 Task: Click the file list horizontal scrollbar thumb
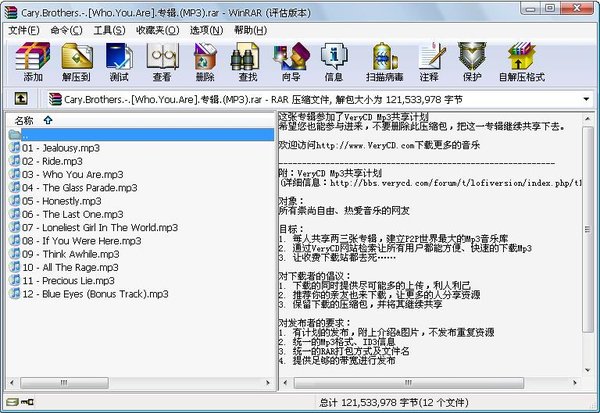click(x=64, y=382)
